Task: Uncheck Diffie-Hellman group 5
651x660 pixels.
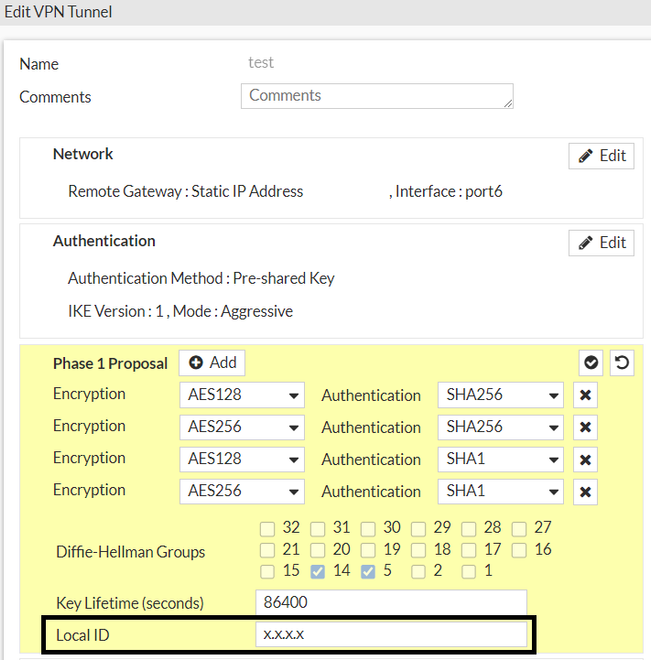Action: (368, 571)
